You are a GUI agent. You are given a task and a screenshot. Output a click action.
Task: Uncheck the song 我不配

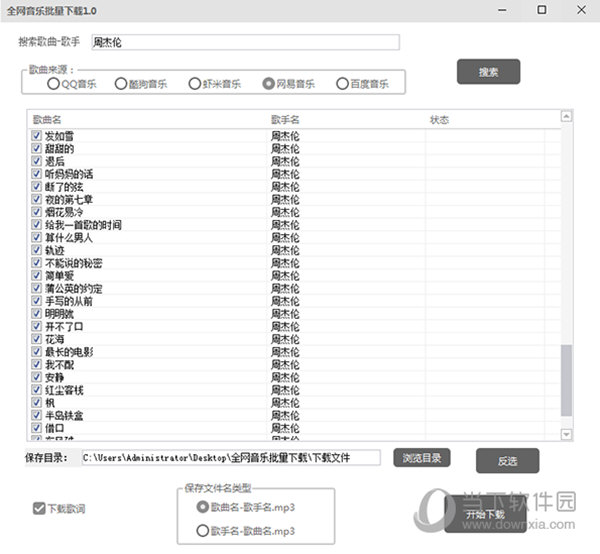point(36,364)
